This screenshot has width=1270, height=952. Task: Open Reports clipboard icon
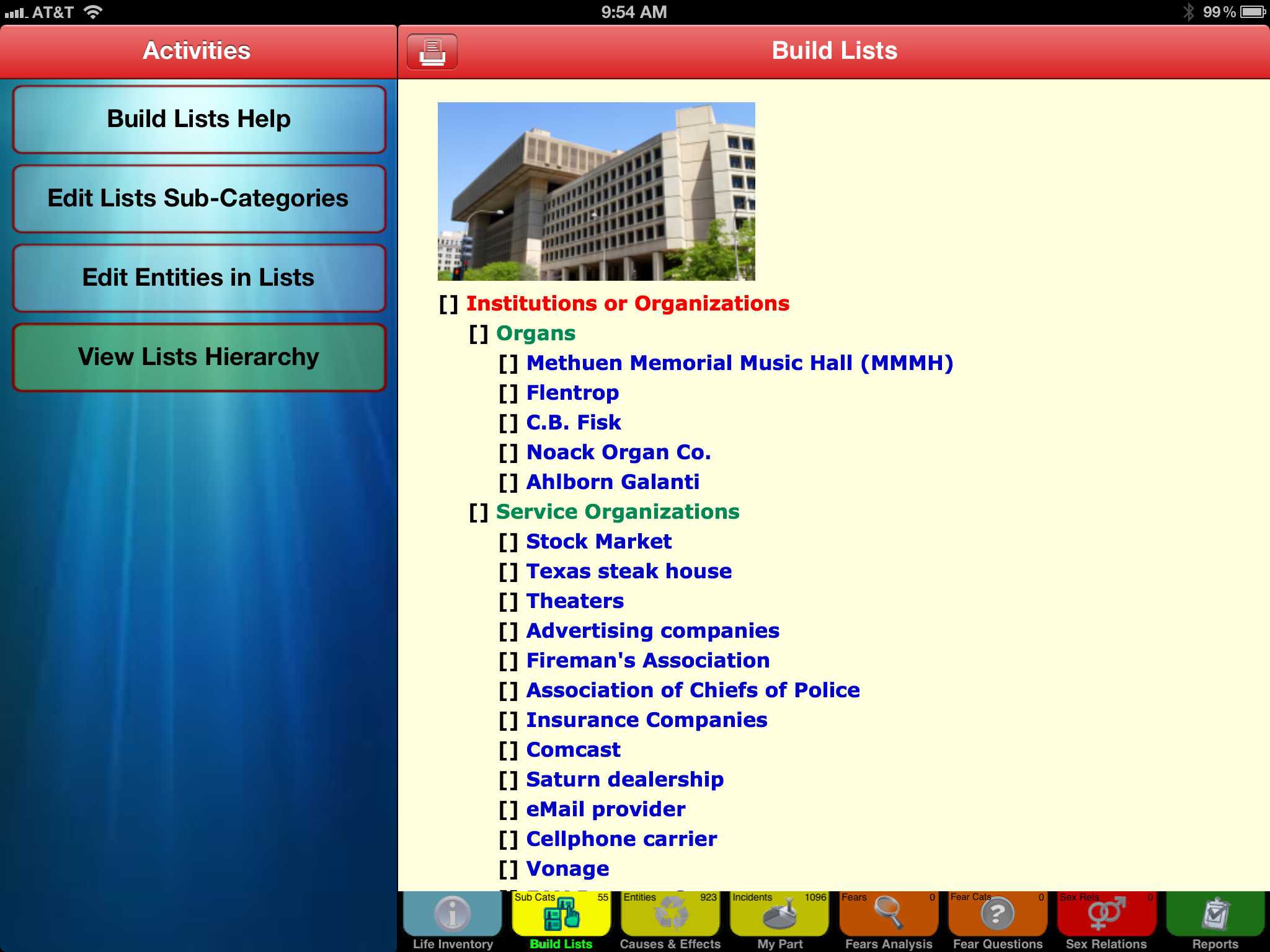1215,914
